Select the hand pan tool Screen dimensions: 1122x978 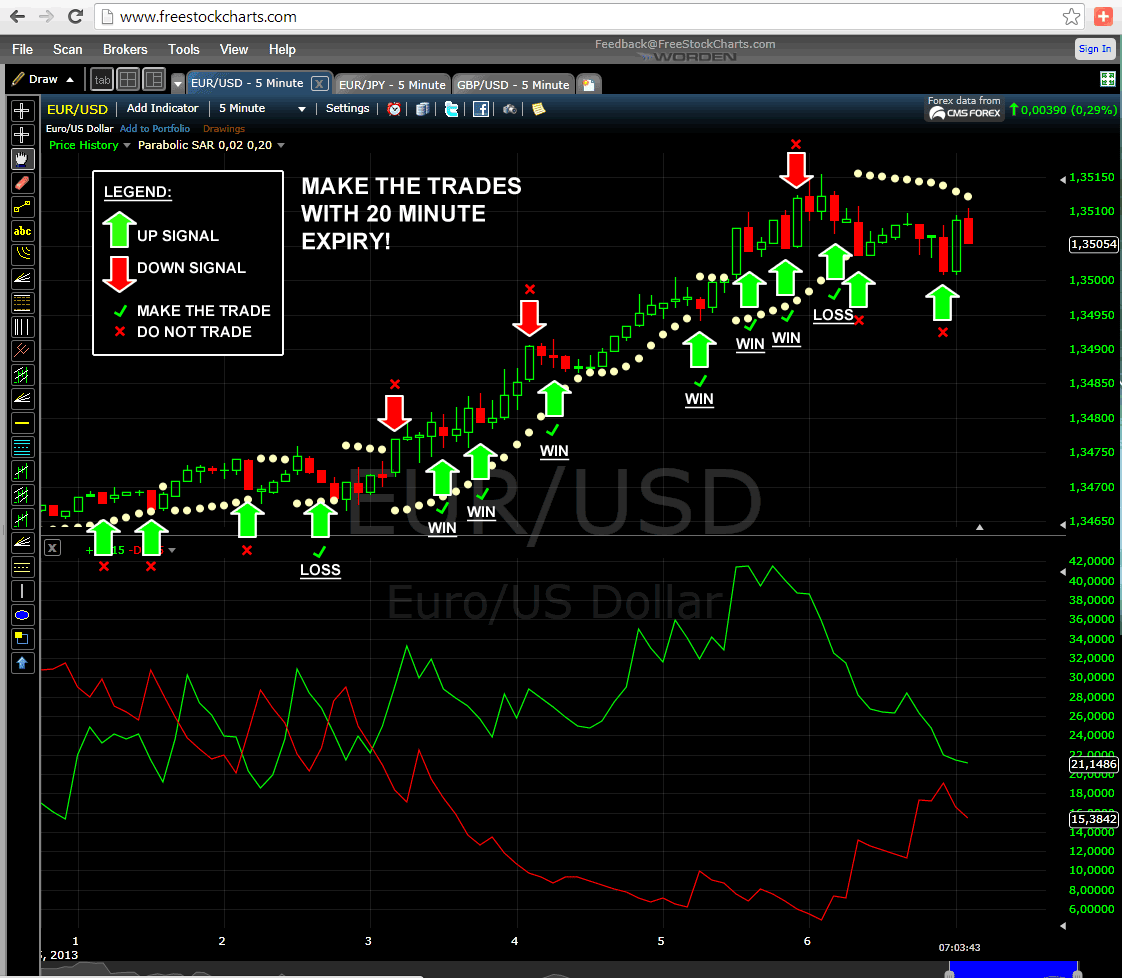[22, 159]
